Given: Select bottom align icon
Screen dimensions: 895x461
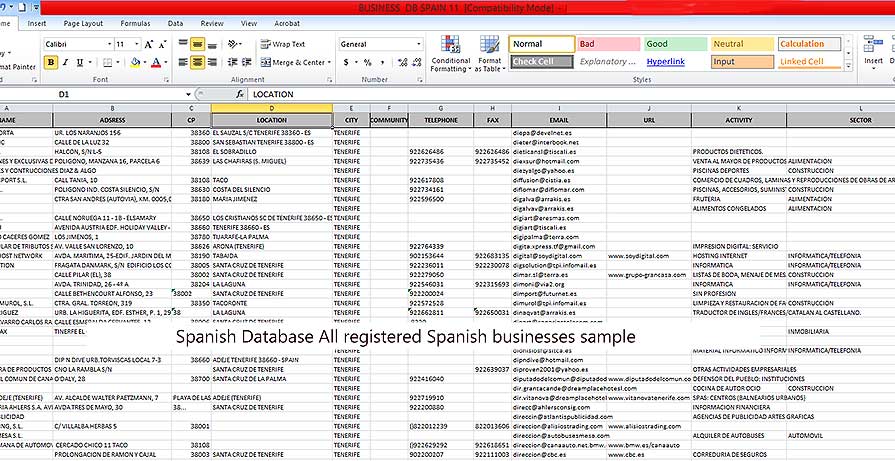Looking at the screenshot, I should 212,44.
